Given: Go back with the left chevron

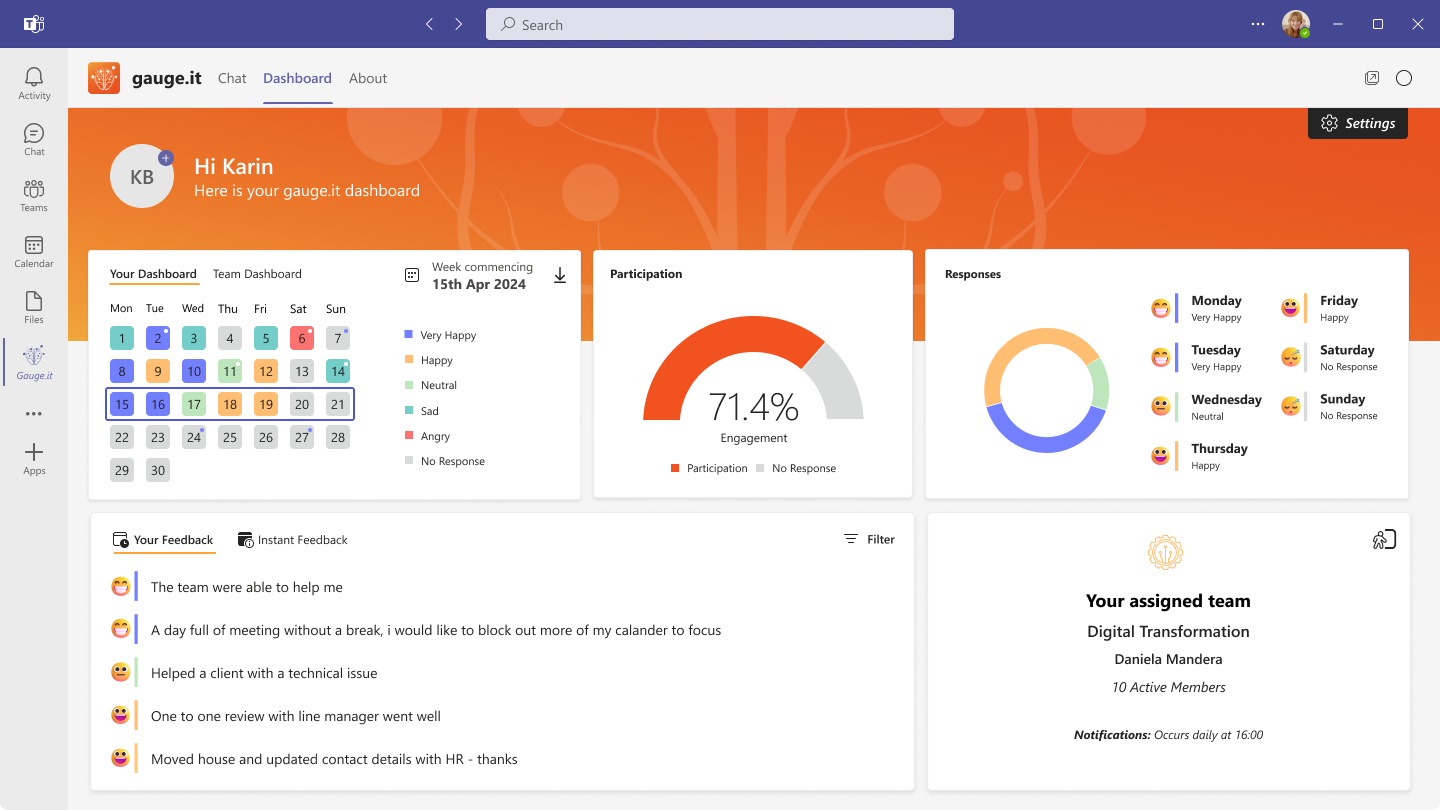Looking at the screenshot, I should pyautogui.click(x=429, y=24).
